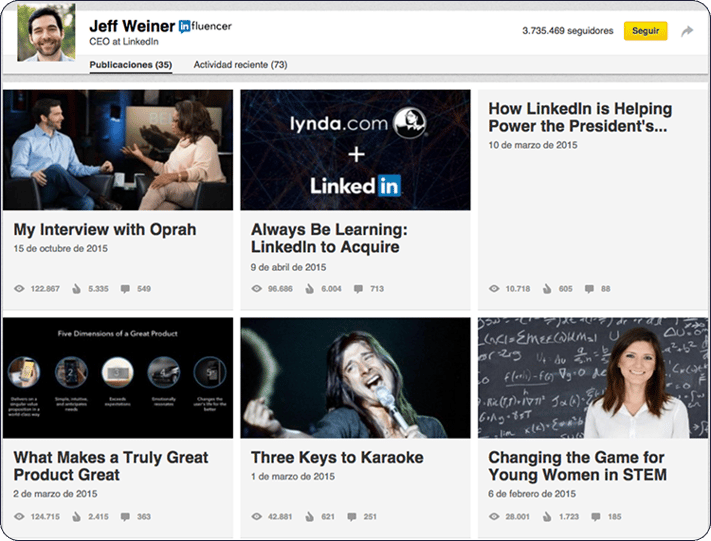Open the Publicaciones (35) tab
711x541 pixels.
click(131, 65)
